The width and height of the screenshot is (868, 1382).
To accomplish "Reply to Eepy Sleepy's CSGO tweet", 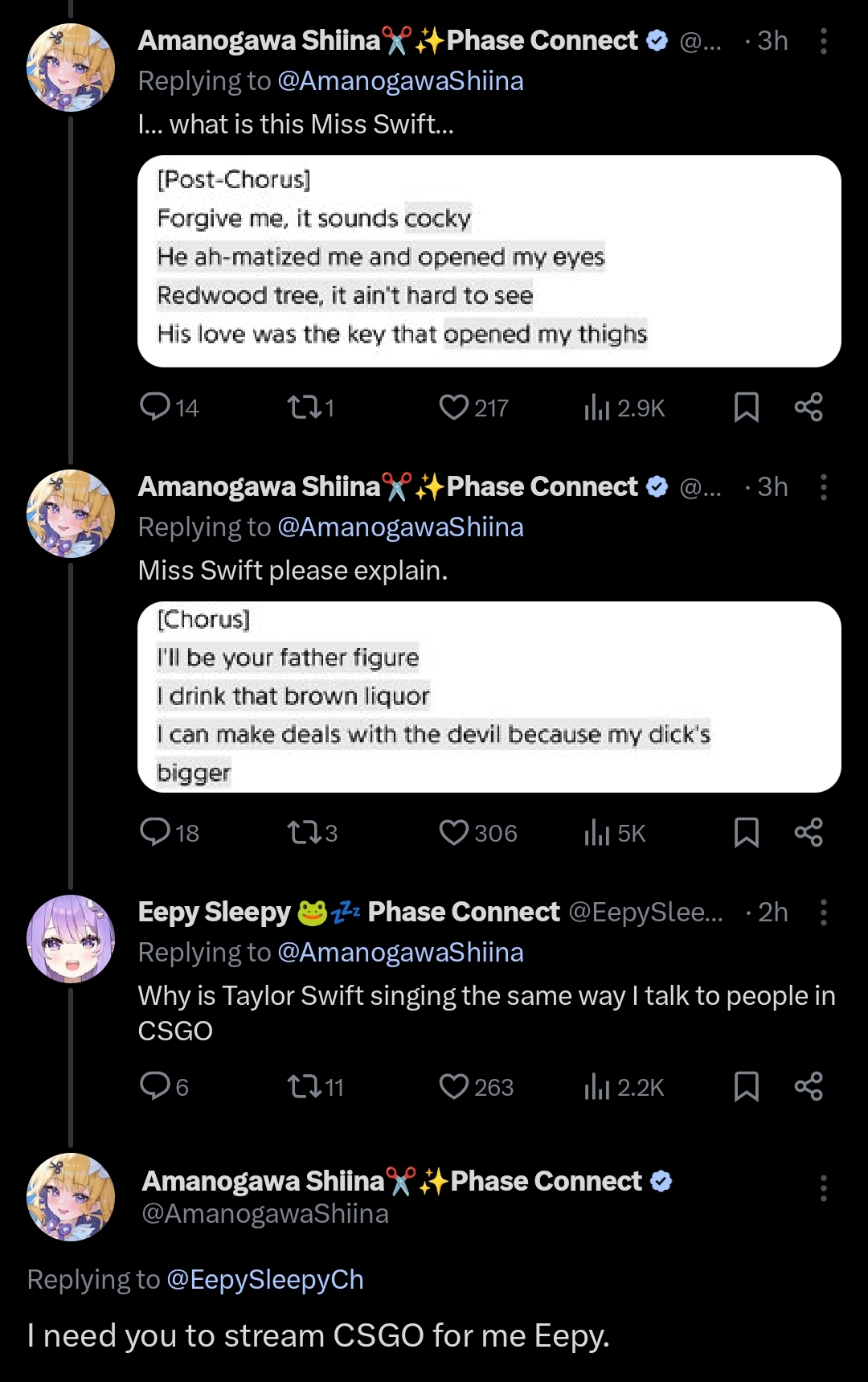I will [x=154, y=1086].
